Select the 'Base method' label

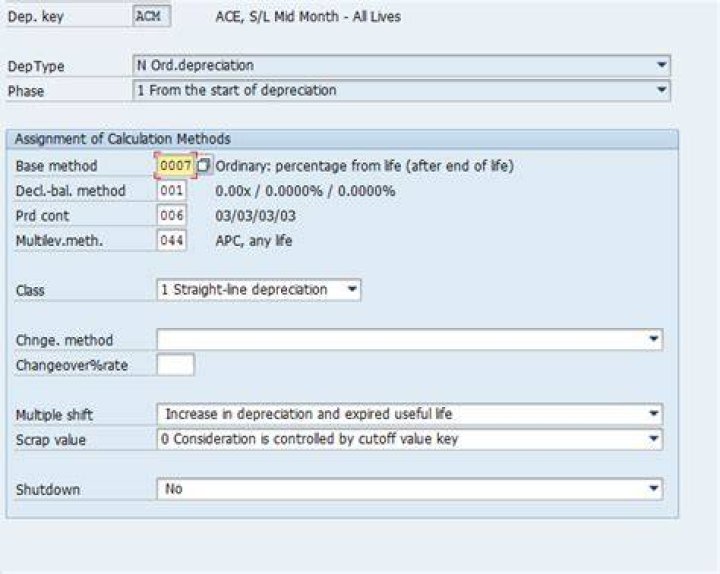coord(56,166)
